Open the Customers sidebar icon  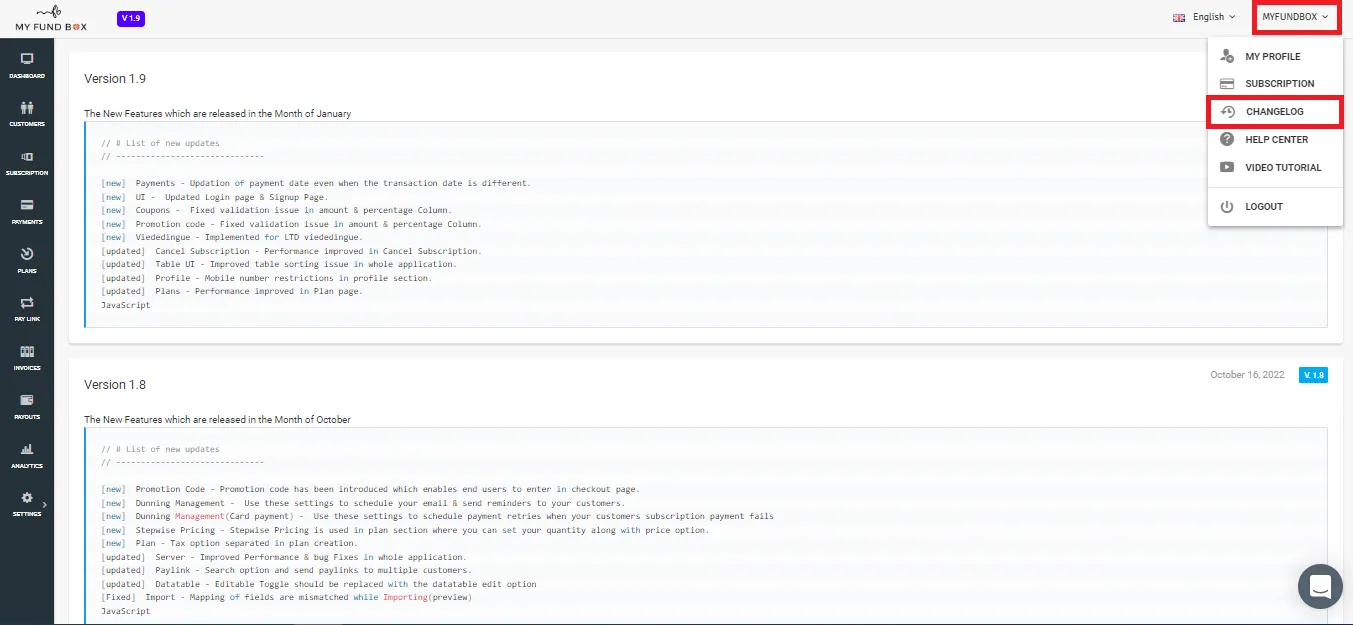(x=27, y=108)
